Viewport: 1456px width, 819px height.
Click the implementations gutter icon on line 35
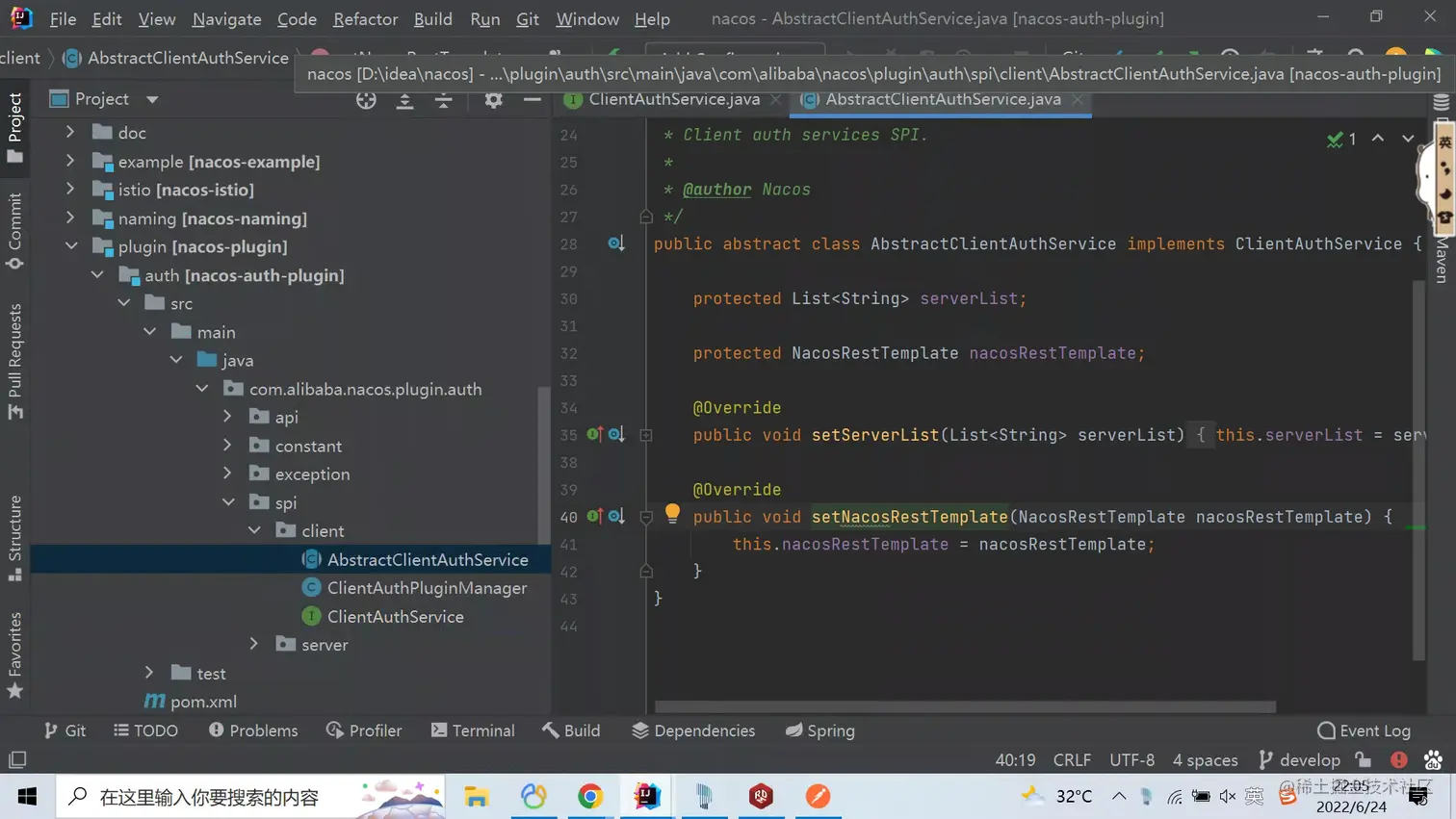tap(616, 434)
